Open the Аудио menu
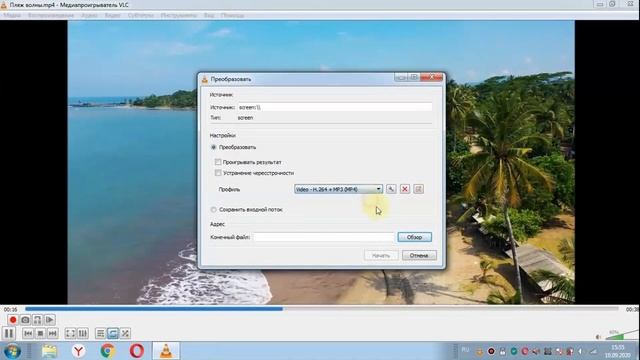The image size is (640, 360). [89, 16]
